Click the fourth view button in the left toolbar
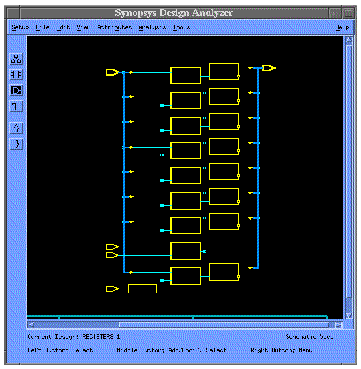This screenshot has width=361, height=369. 16,106
